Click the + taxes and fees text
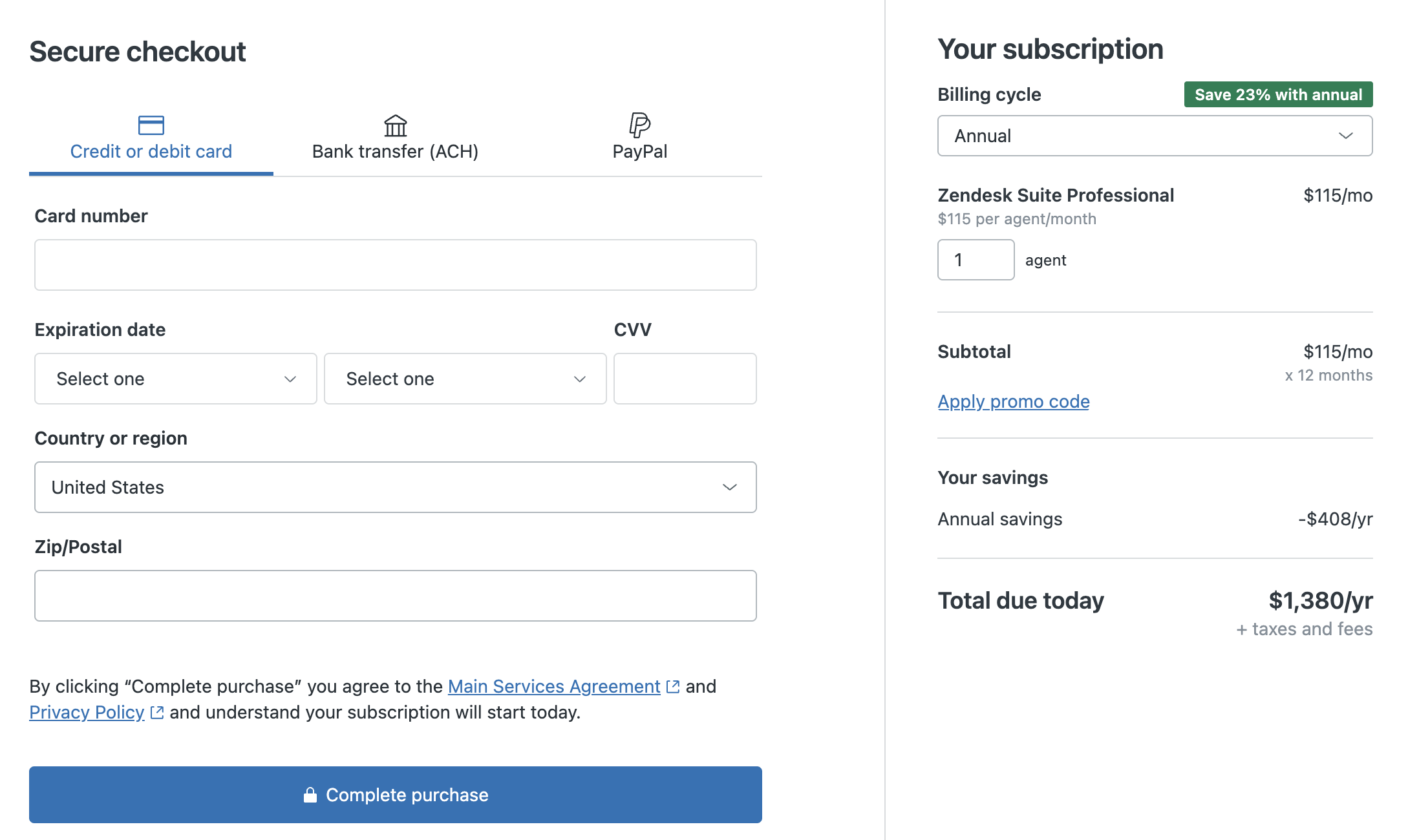This screenshot has width=1408, height=840. coord(1305,629)
